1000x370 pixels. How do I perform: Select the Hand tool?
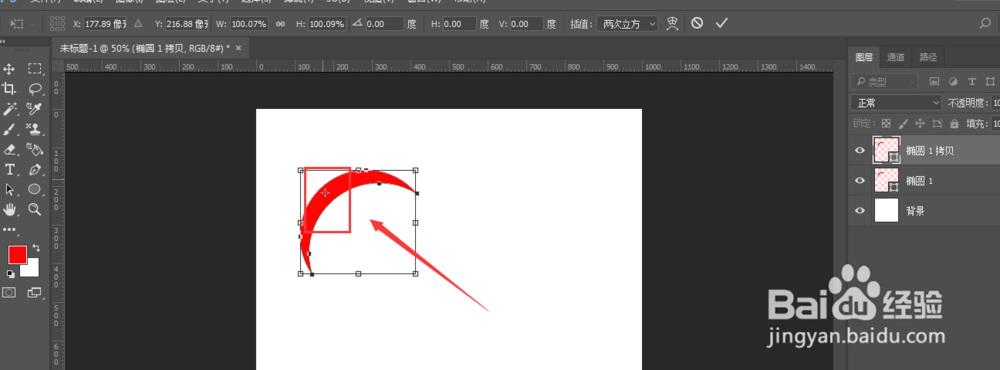tap(10, 209)
